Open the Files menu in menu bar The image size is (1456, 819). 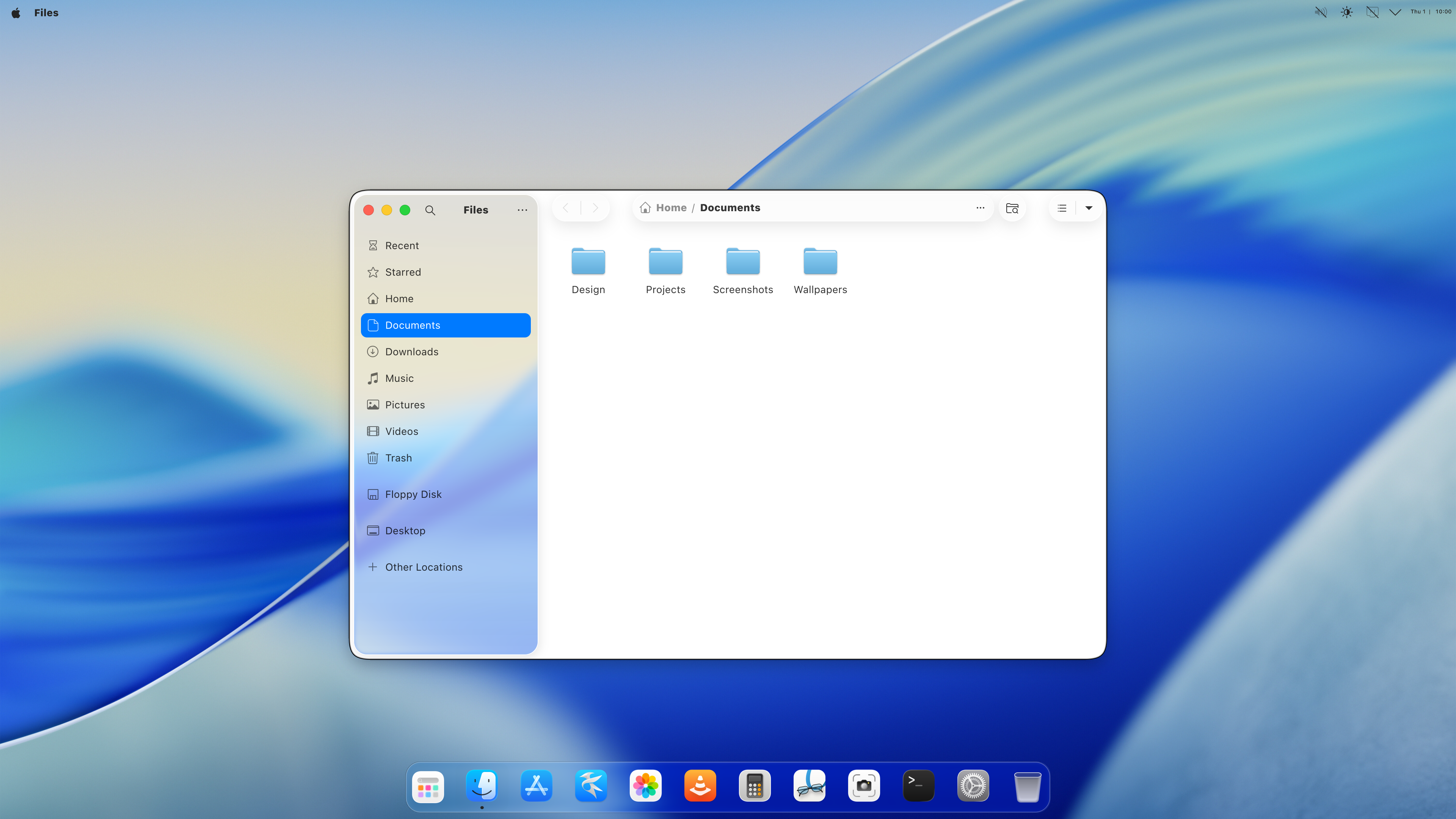(x=46, y=13)
